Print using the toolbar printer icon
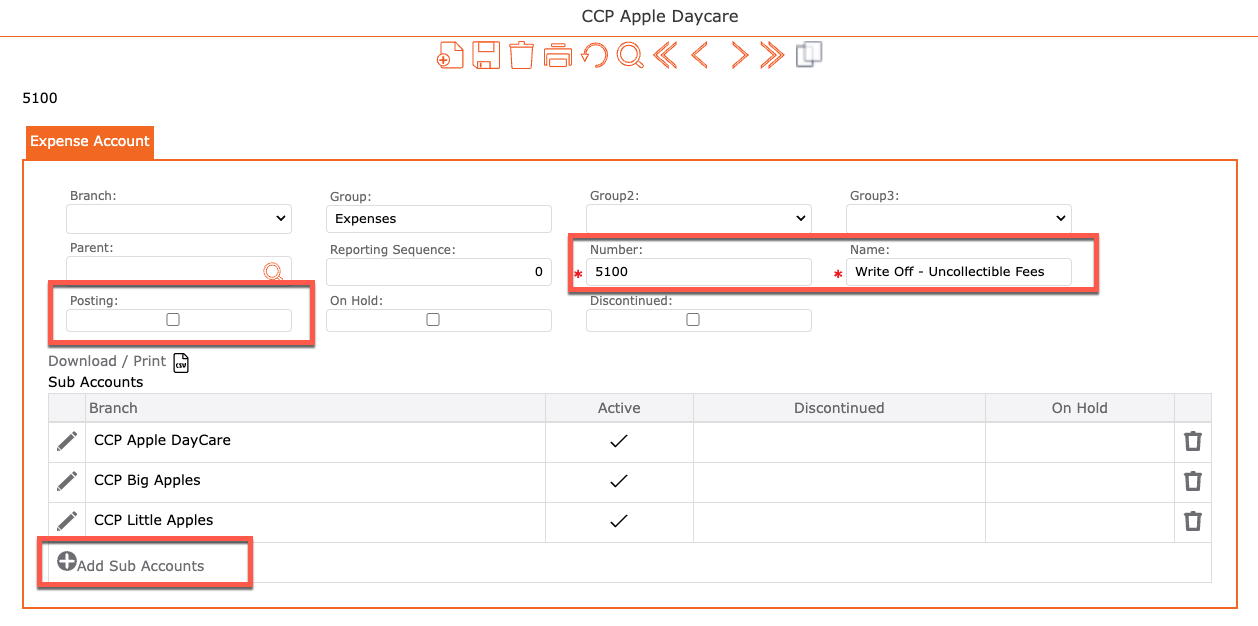The width and height of the screenshot is (1258, 626). coord(557,55)
